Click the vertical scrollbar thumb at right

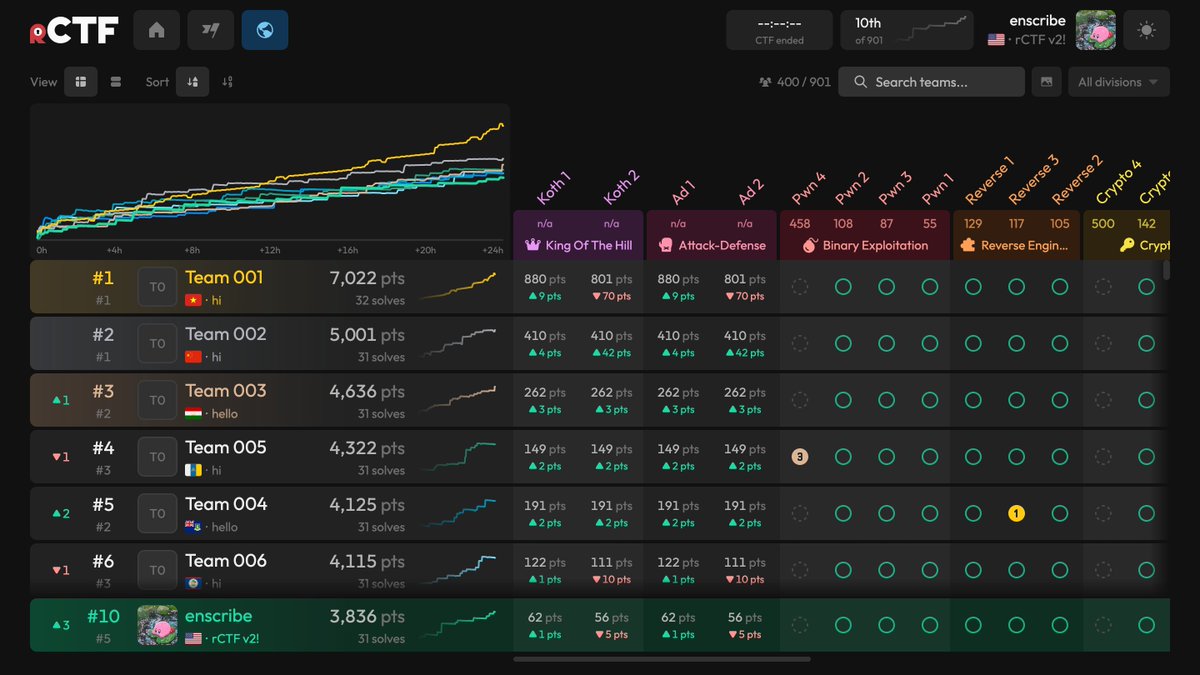[1166, 270]
